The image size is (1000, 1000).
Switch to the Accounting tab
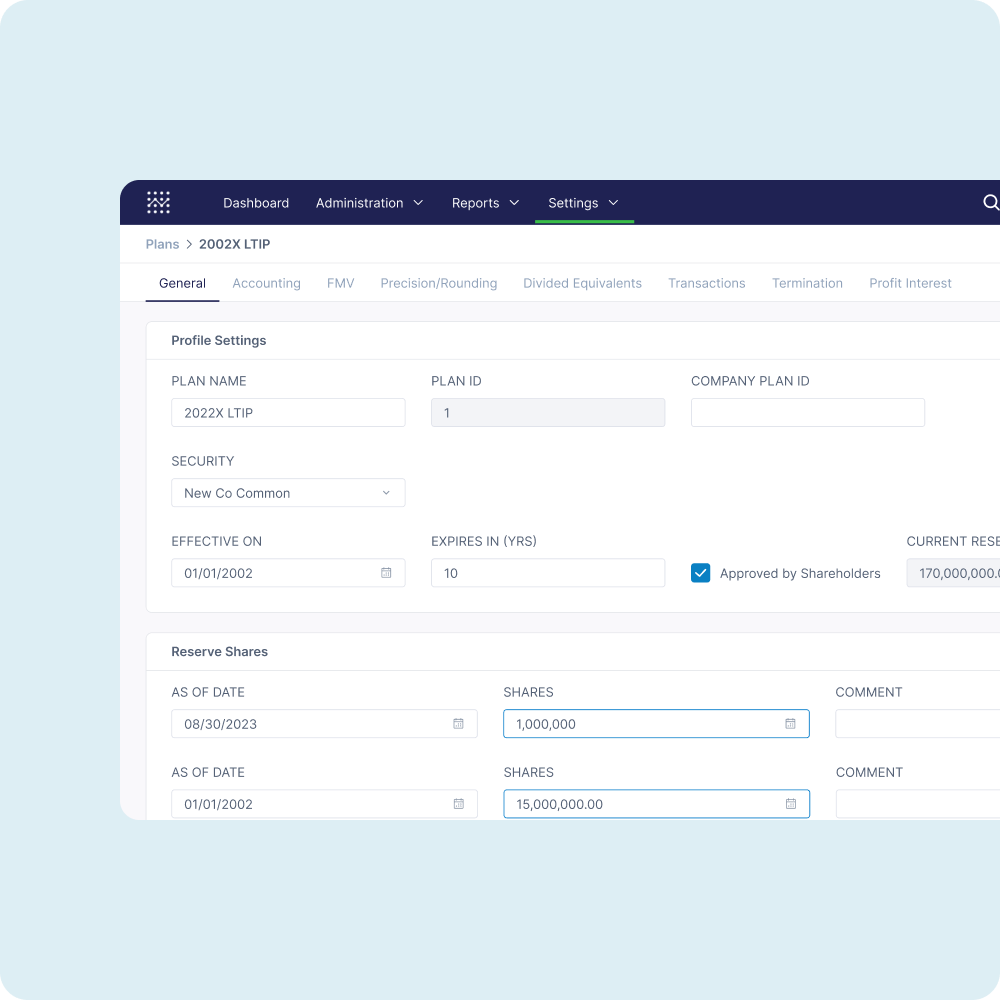(266, 283)
